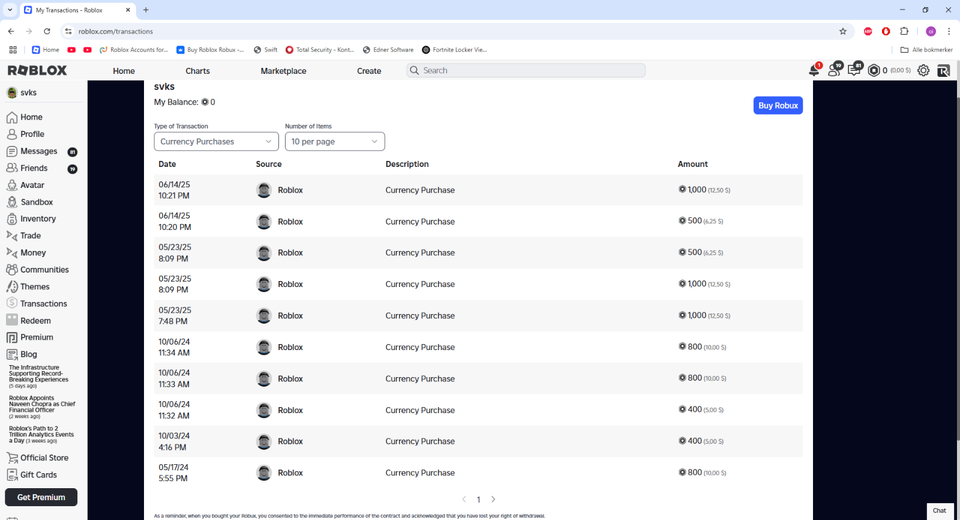
Task: Click the Get Premium button
Action: point(41,497)
